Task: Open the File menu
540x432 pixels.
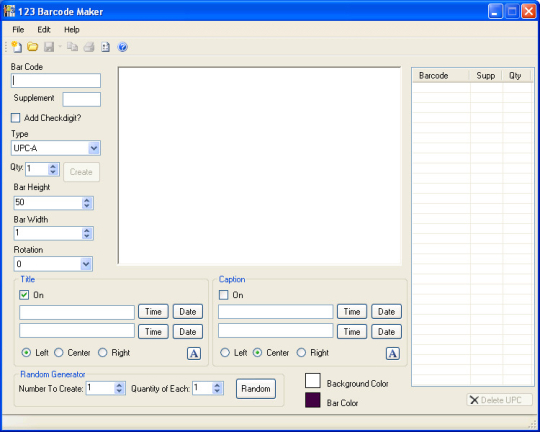Action: (x=18, y=30)
